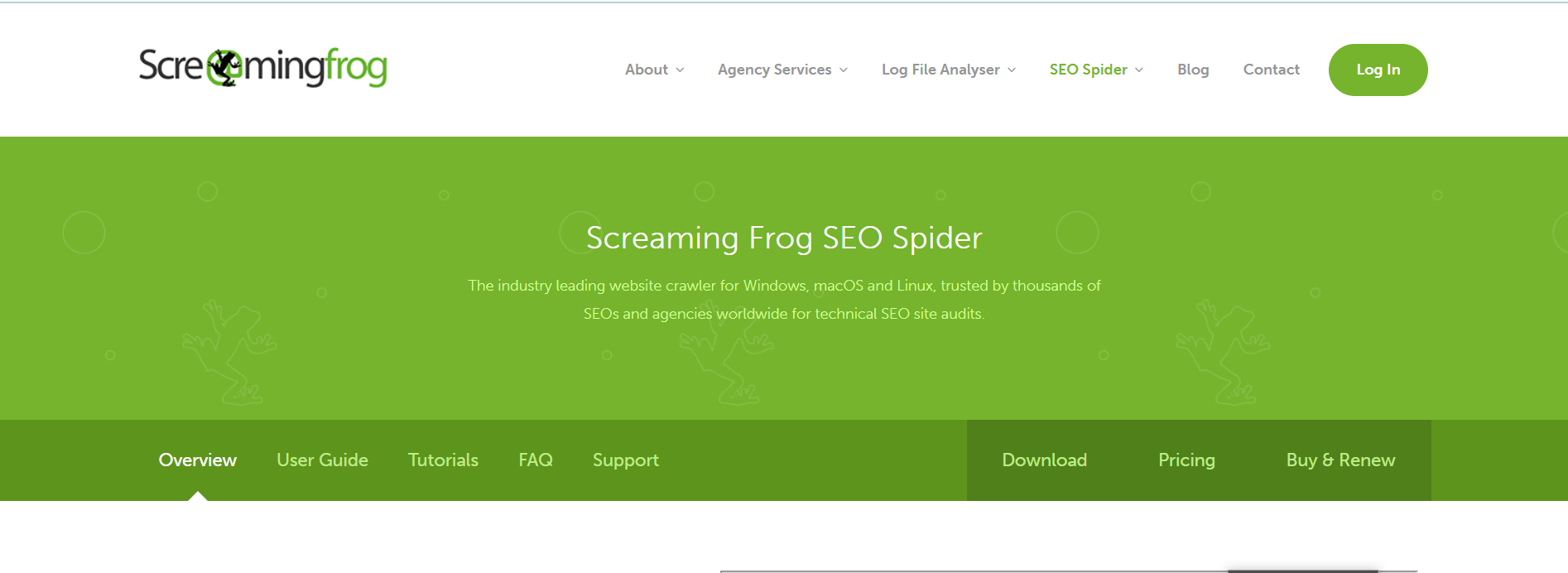Expand the Agency Services chevron arrow
The height and width of the screenshot is (573, 1568).
[844, 70]
